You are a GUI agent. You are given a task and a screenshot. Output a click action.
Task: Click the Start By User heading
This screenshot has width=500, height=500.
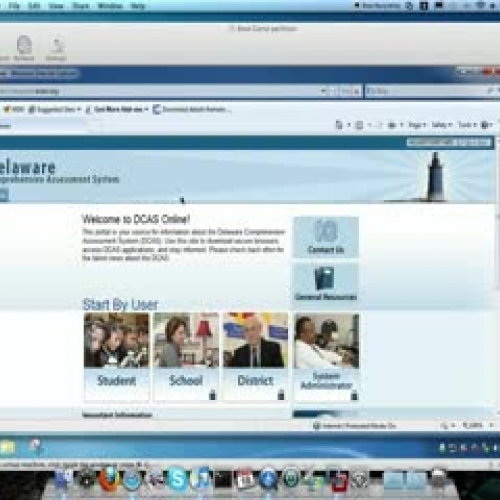[120, 304]
